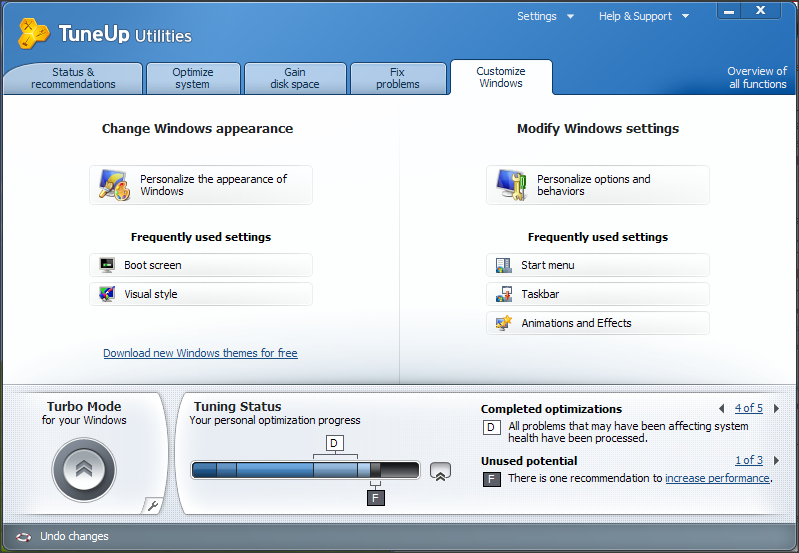
Task: Toggle the Turbo Mode round button
Action: pos(84,470)
